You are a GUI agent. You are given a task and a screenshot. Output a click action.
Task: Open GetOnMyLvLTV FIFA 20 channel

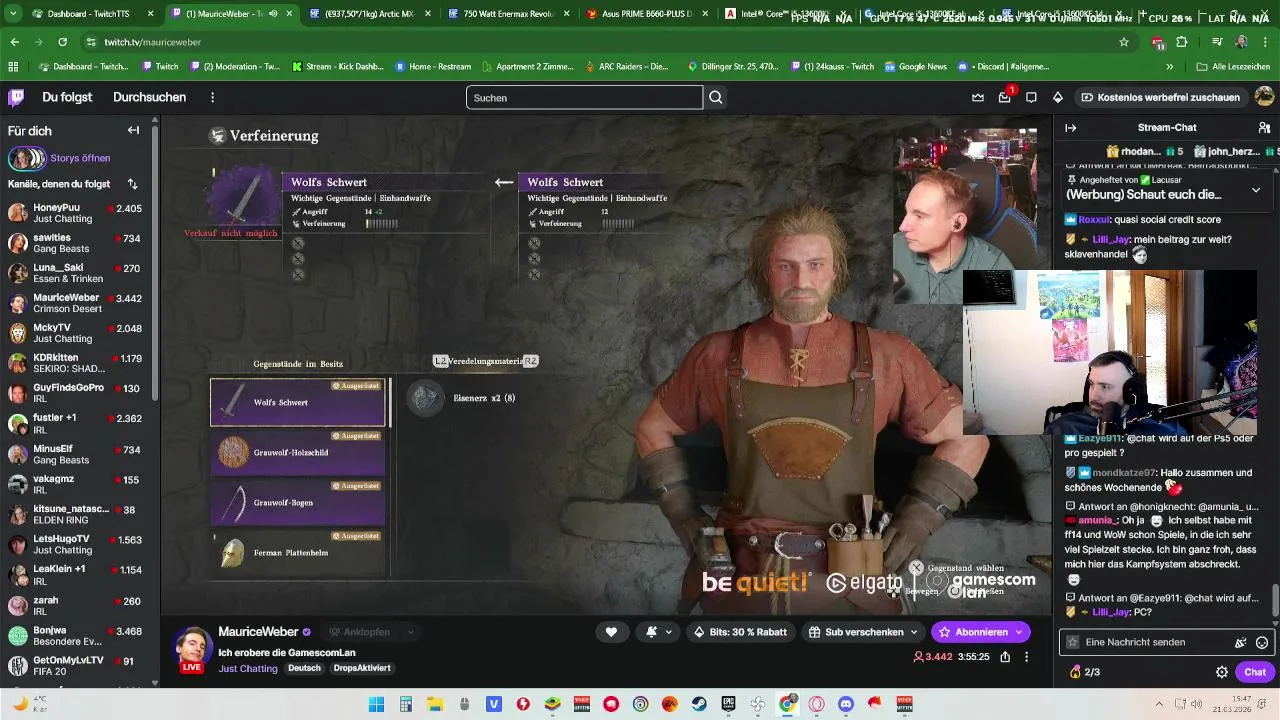76,665
